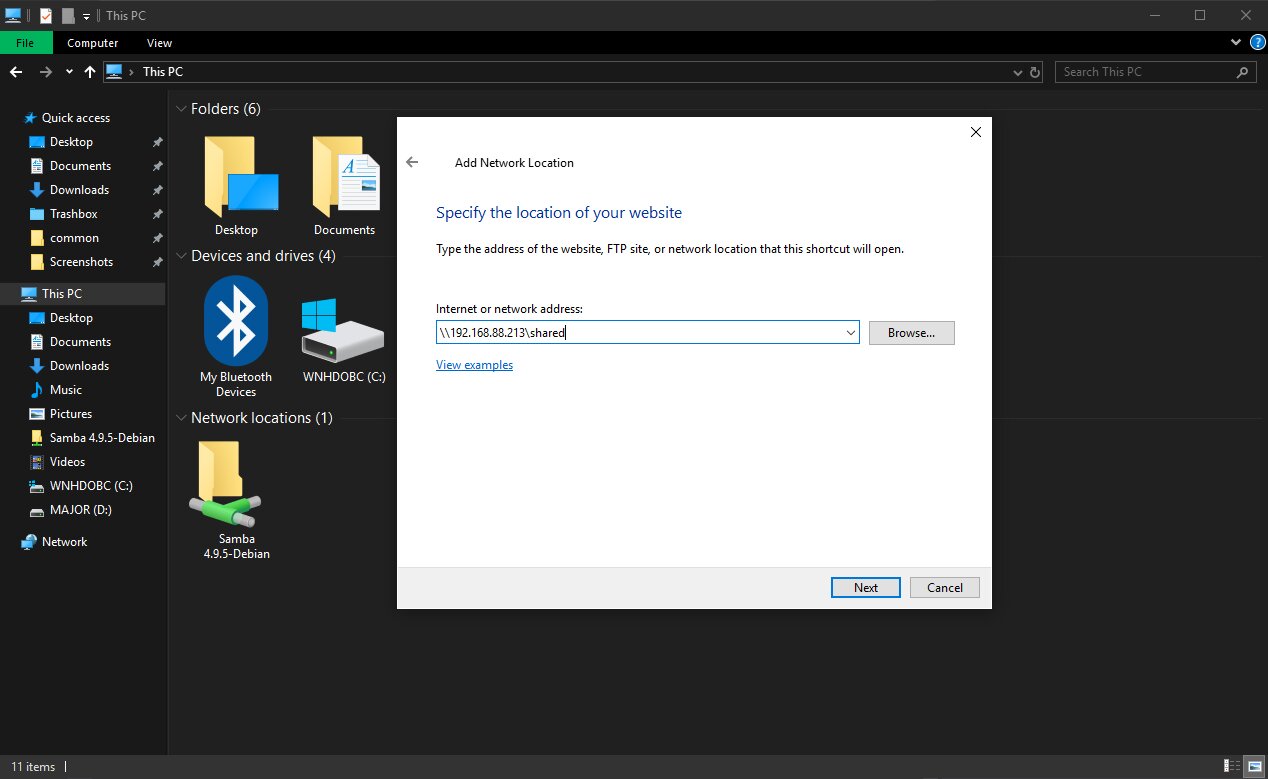This screenshot has height=779, width=1268.
Task: Unpin Screenshots using its pin icon
Action: pos(157,262)
